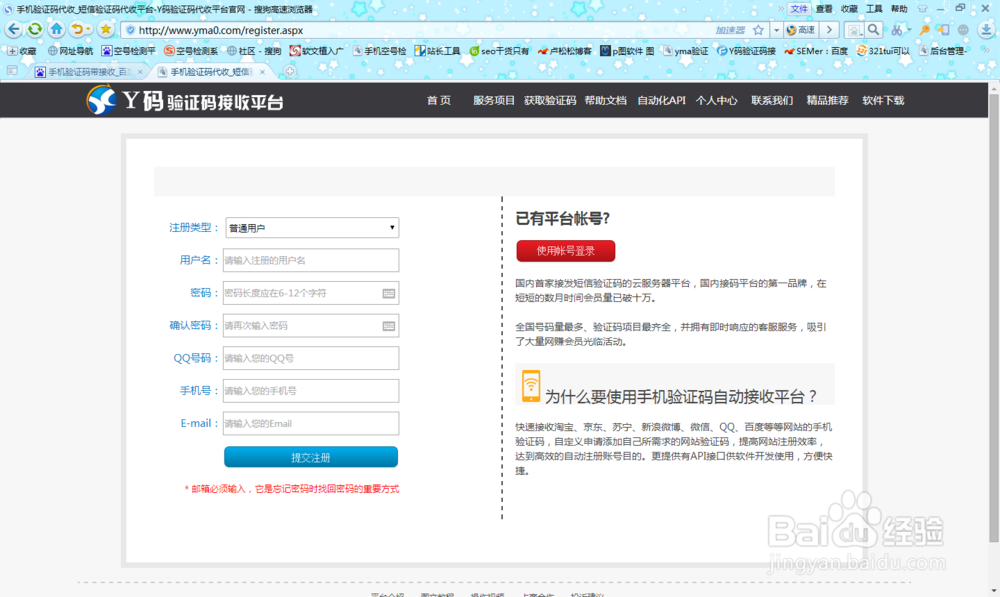Click the 高速 speed mode button
This screenshot has height=597, width=1000.
point(801,30)
